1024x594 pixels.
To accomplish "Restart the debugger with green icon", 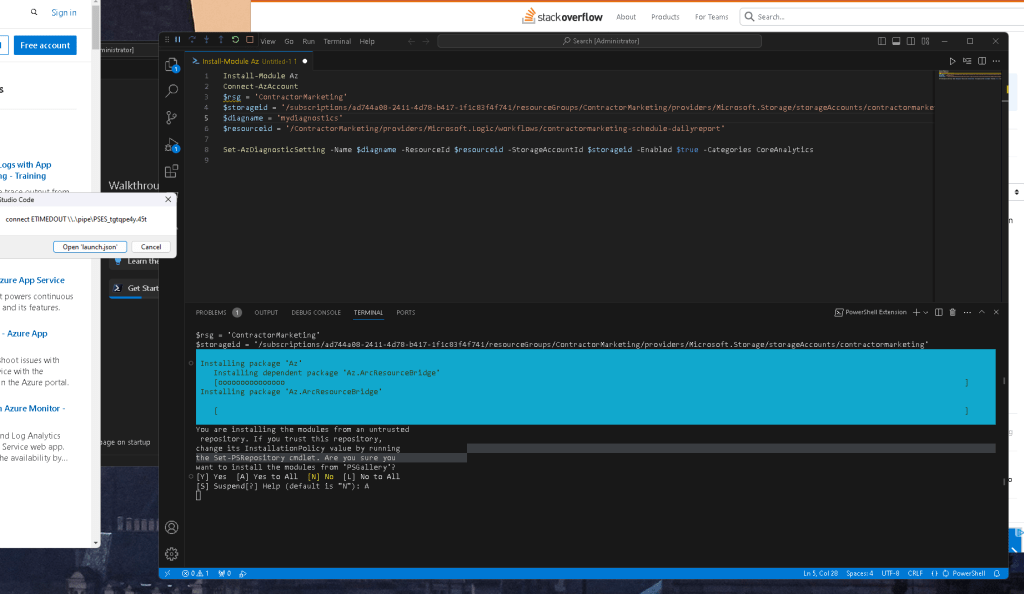I will click(x=235, y=40).
